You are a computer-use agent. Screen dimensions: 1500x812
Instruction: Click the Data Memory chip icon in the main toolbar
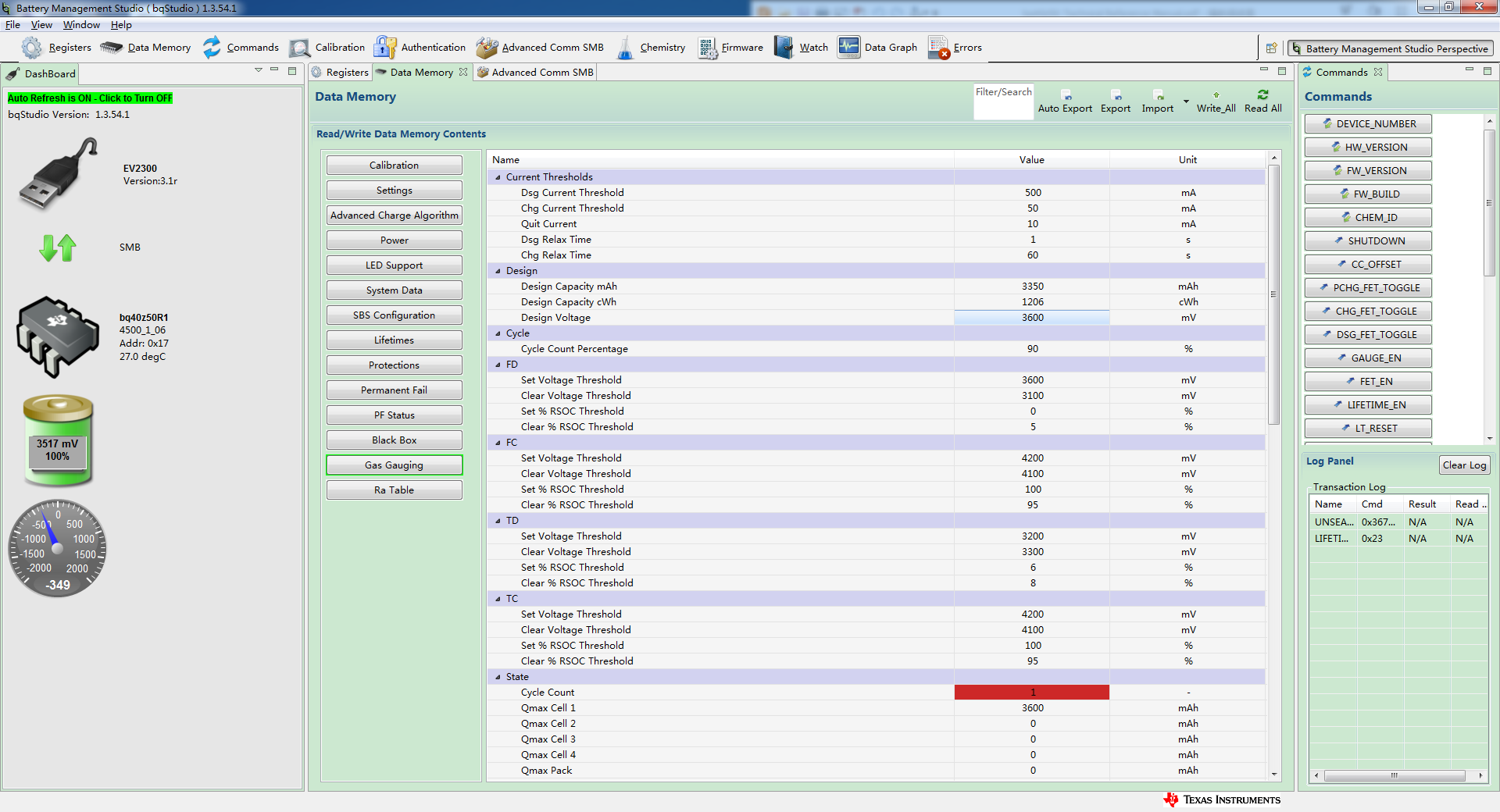[x=112, y=48]
